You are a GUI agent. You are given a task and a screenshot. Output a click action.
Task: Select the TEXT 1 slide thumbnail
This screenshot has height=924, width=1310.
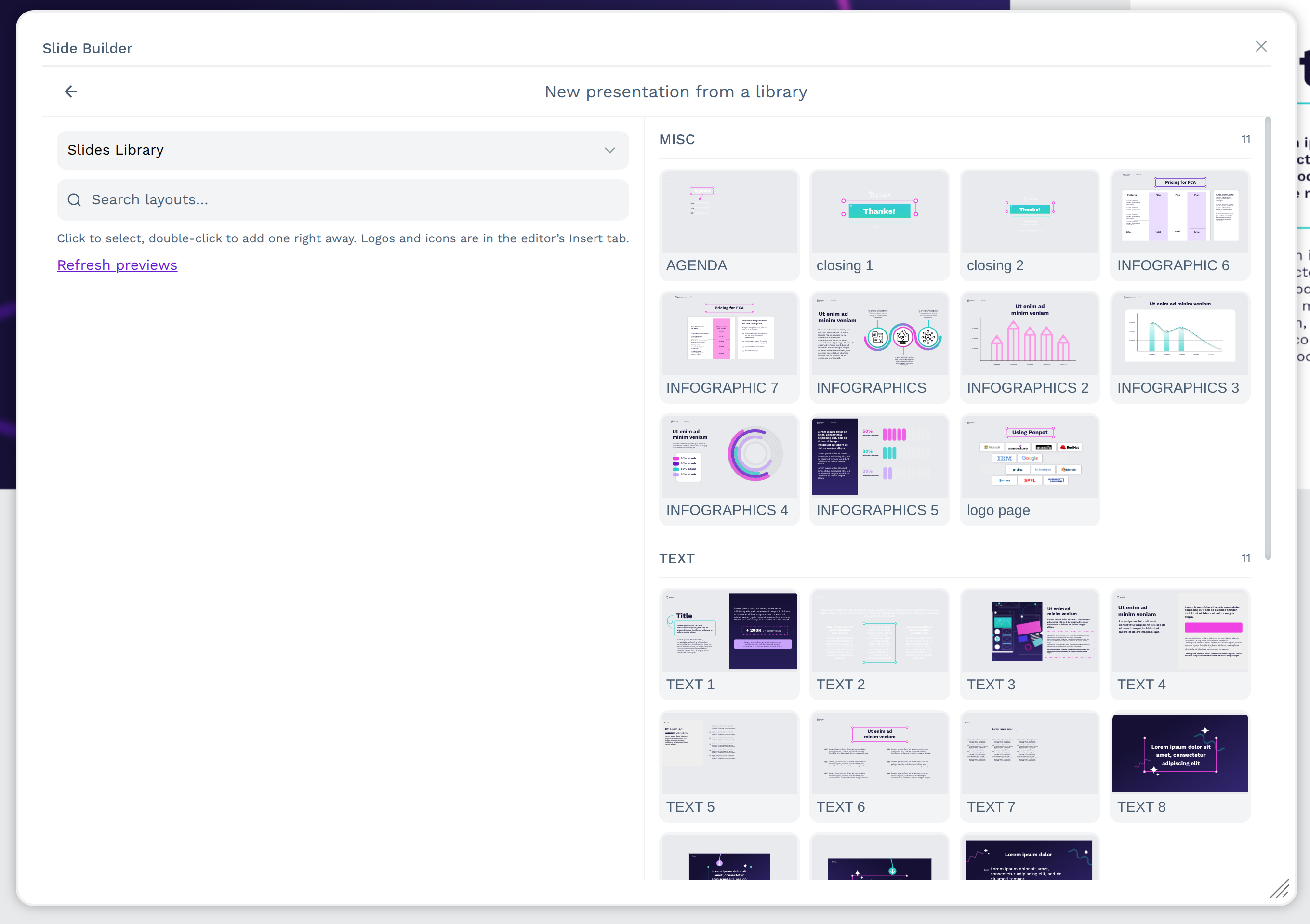(729, 644)
